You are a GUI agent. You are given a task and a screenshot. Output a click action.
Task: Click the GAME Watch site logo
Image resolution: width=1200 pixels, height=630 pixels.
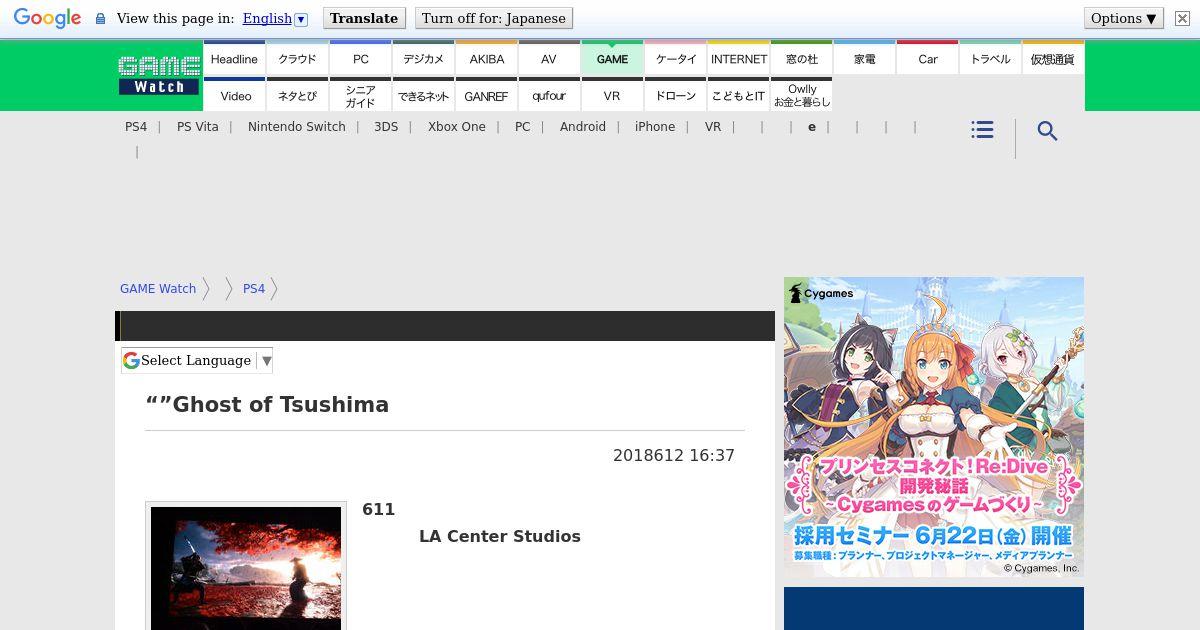click(159, 76)
